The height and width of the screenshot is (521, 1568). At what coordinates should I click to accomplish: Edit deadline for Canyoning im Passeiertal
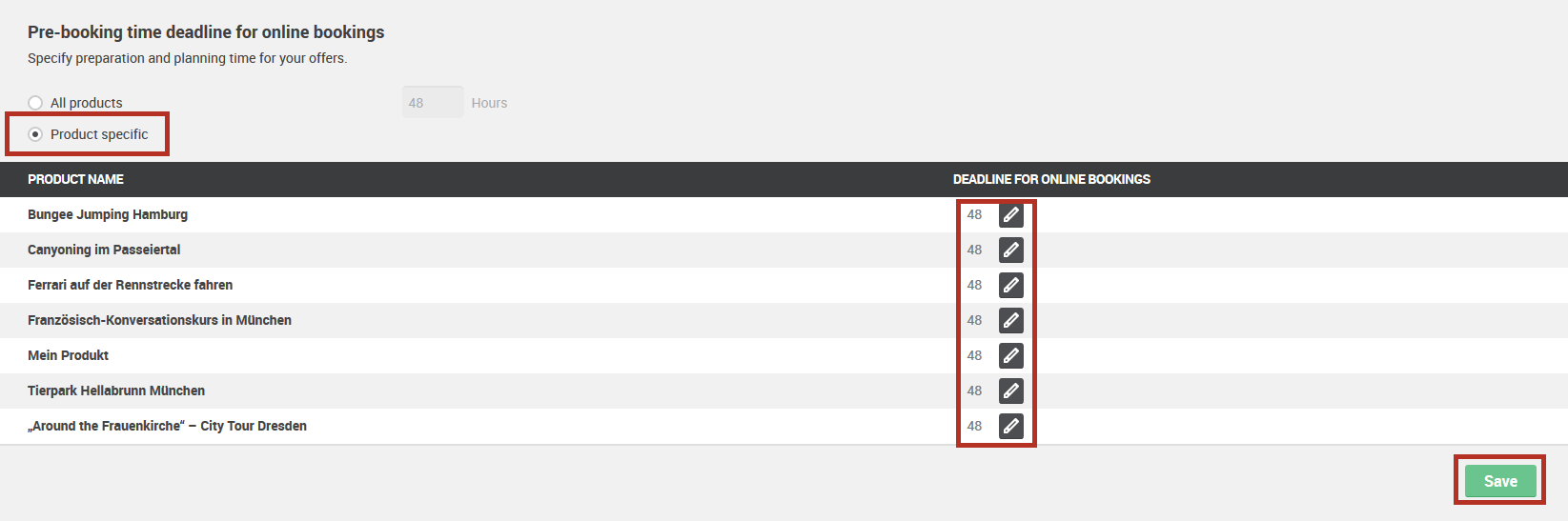coord(1010,250)
